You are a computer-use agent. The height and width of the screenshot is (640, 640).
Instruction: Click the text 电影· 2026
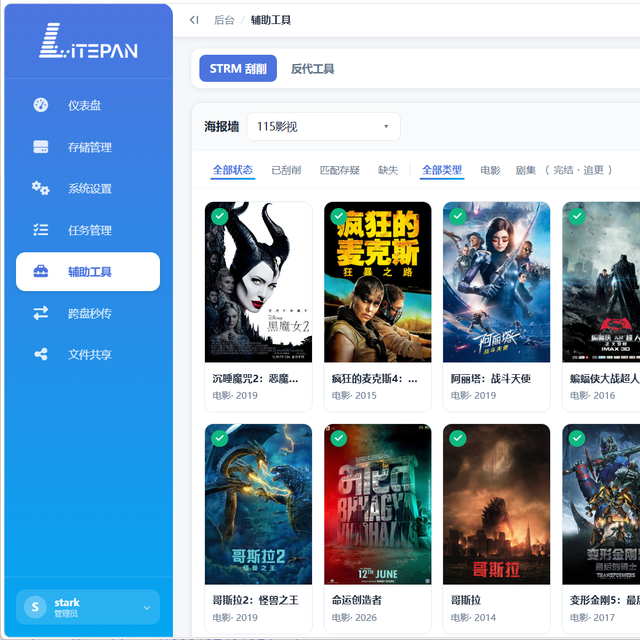(354, 618)
